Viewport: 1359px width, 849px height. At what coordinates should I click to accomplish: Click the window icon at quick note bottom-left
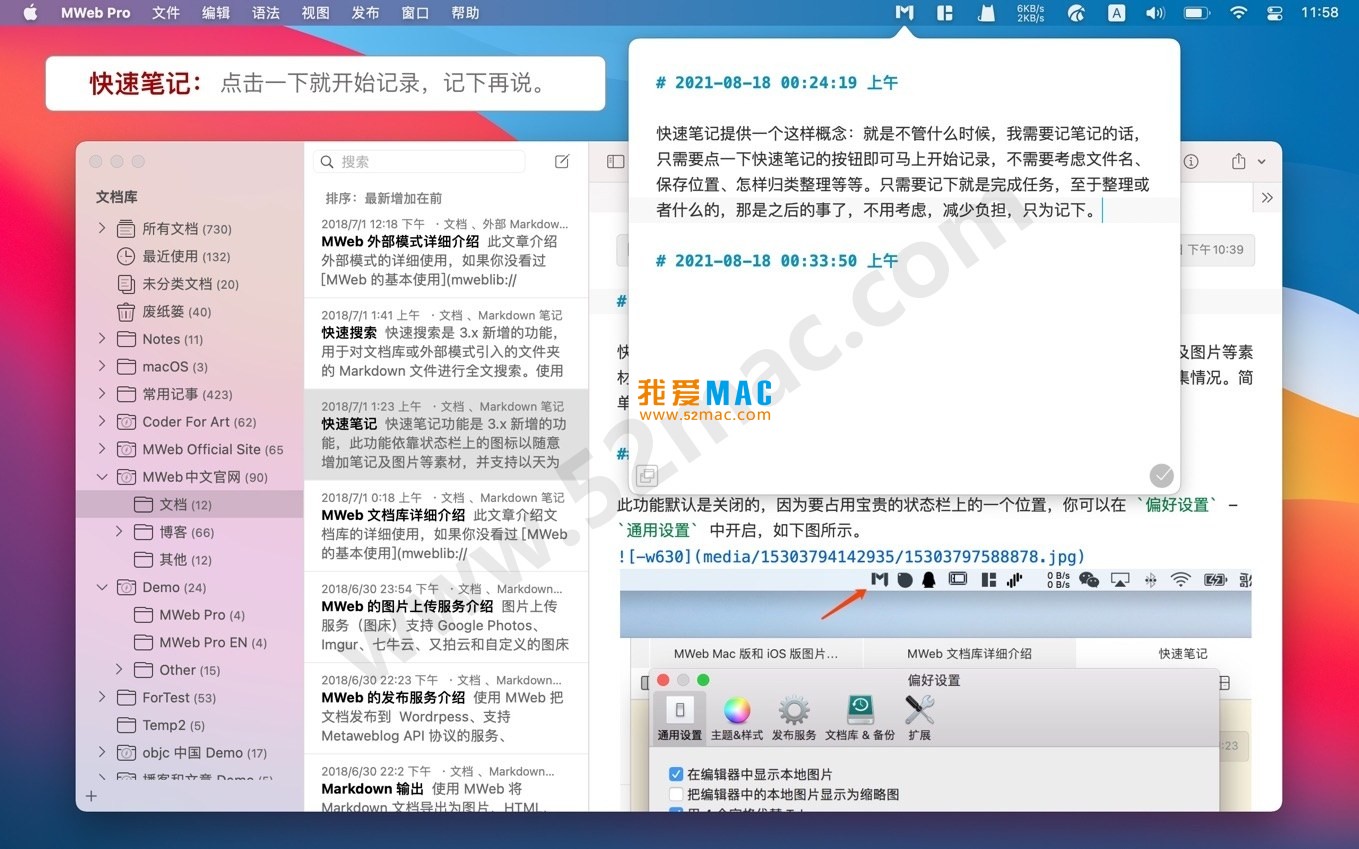pos(647,476)
